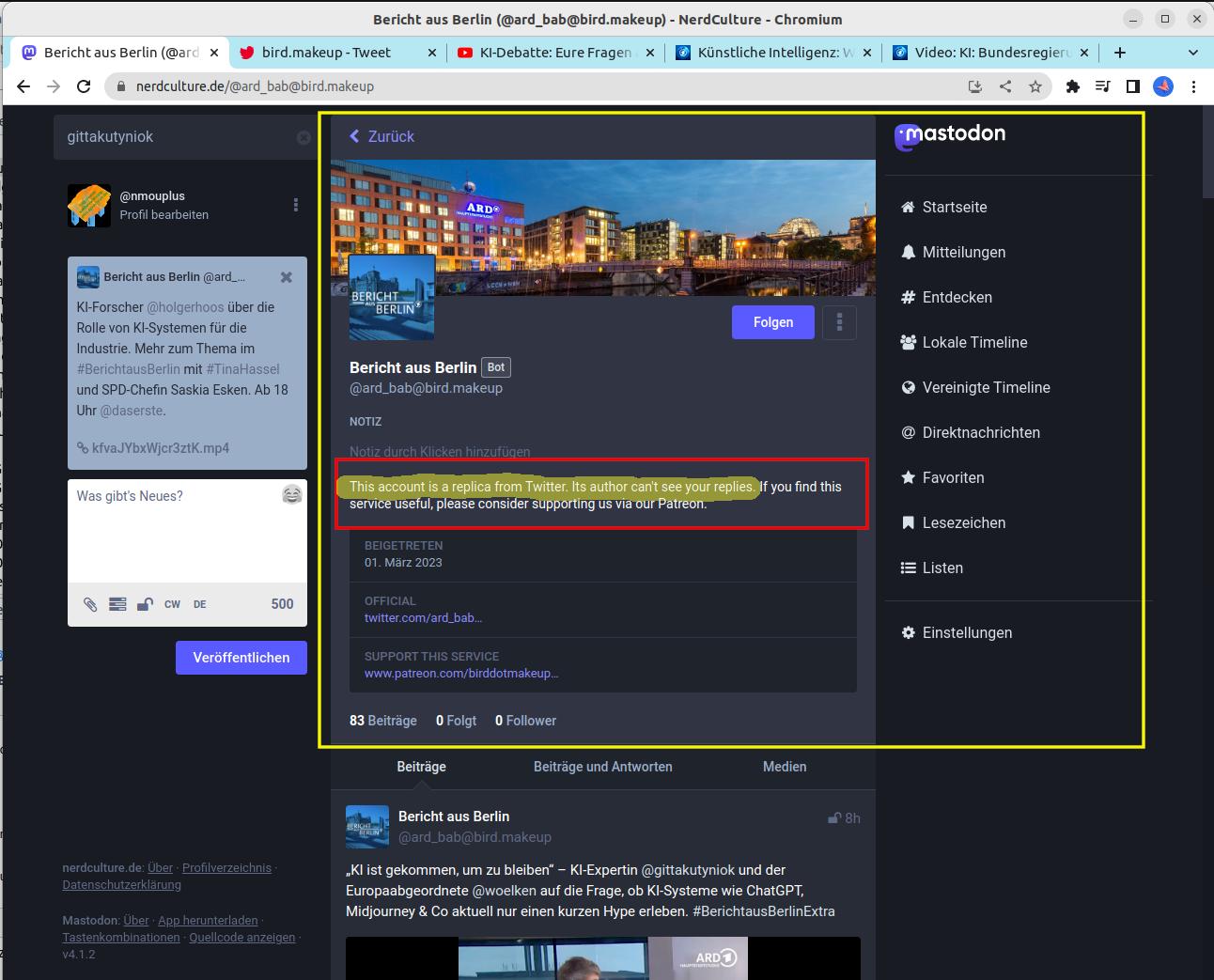Viewport: 1214px width, 980px height.
Task: Bookmark this page with star icon
Action: 1035,86
